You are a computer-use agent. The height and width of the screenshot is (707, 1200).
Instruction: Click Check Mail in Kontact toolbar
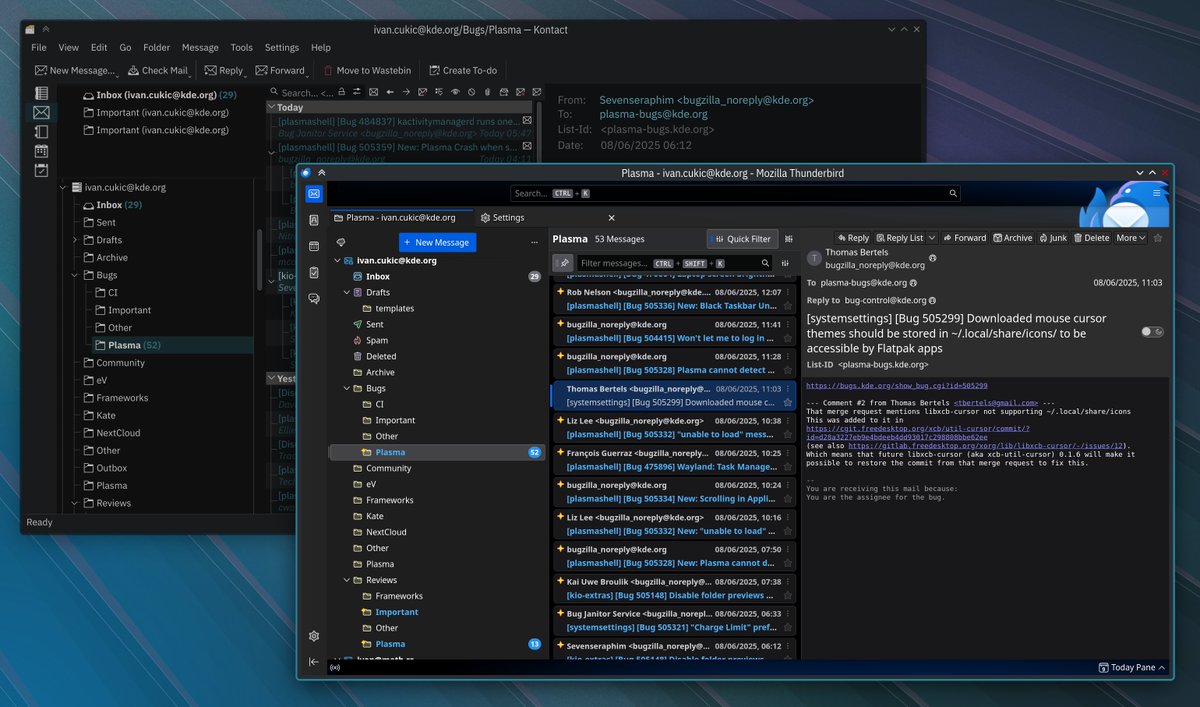(x=158, y=70)
